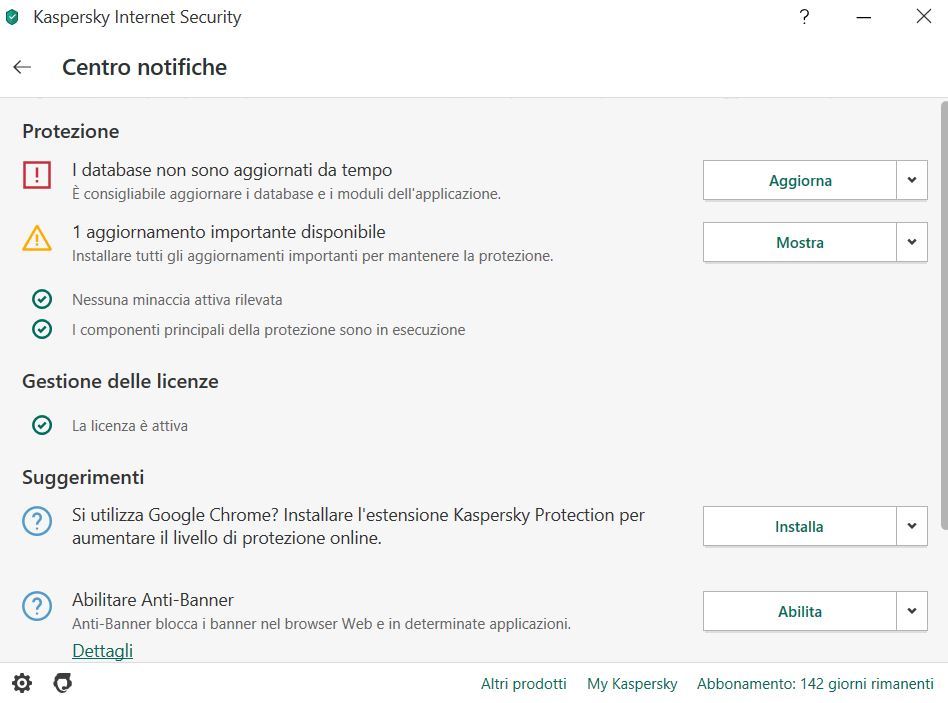Expand the dropdown arrow next to Aggiorna
948x703 pixels.
pos(912,180)
